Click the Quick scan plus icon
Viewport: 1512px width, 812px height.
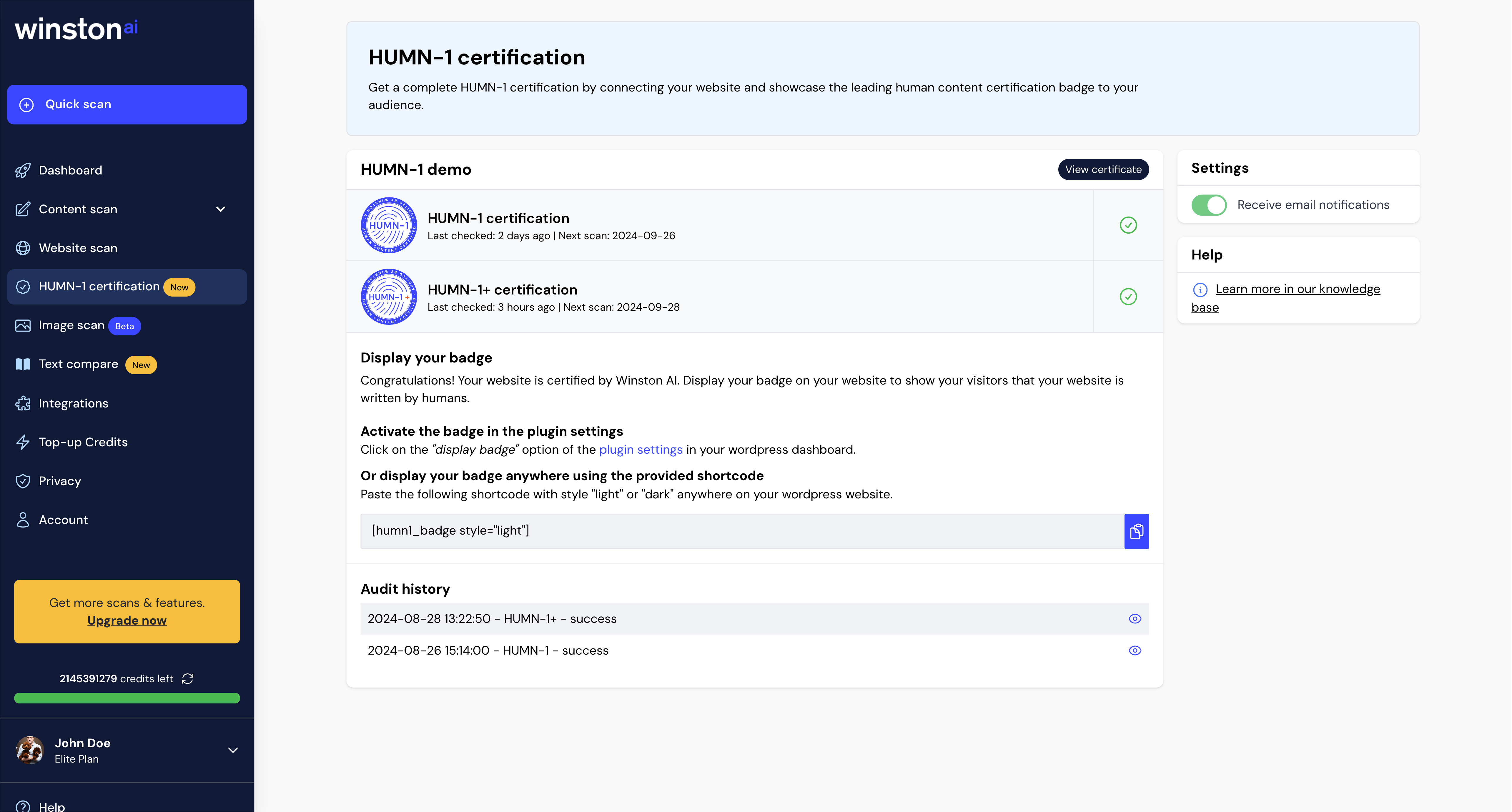[26, 104]
